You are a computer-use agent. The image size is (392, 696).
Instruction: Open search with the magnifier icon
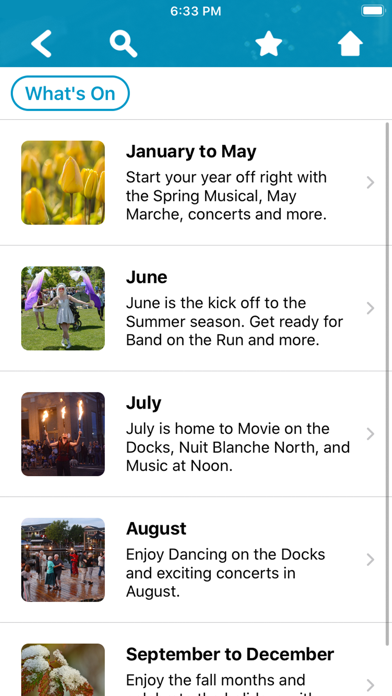(x=123, y=44)
